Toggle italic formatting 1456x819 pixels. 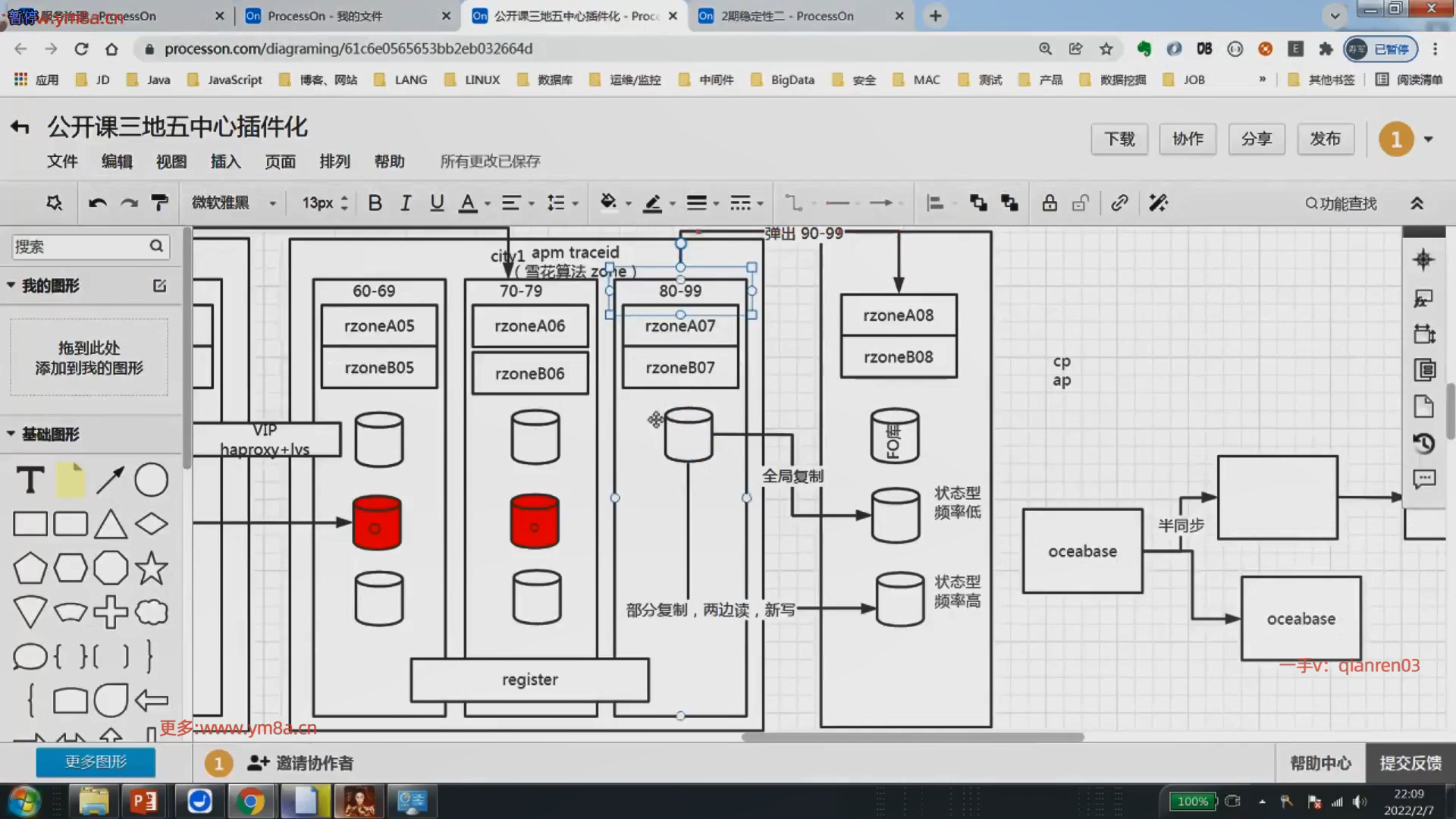pyautogui.click(x=406, y=203)
